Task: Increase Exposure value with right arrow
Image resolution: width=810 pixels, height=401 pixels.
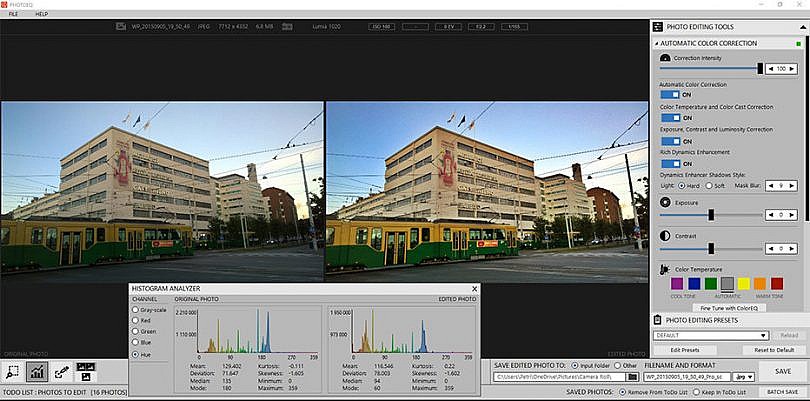Action: click(x=791, y=214)
